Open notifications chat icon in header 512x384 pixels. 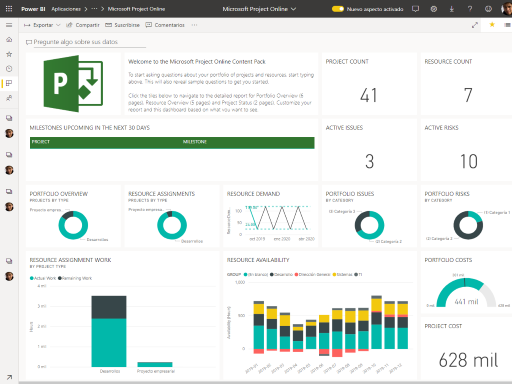415,9
